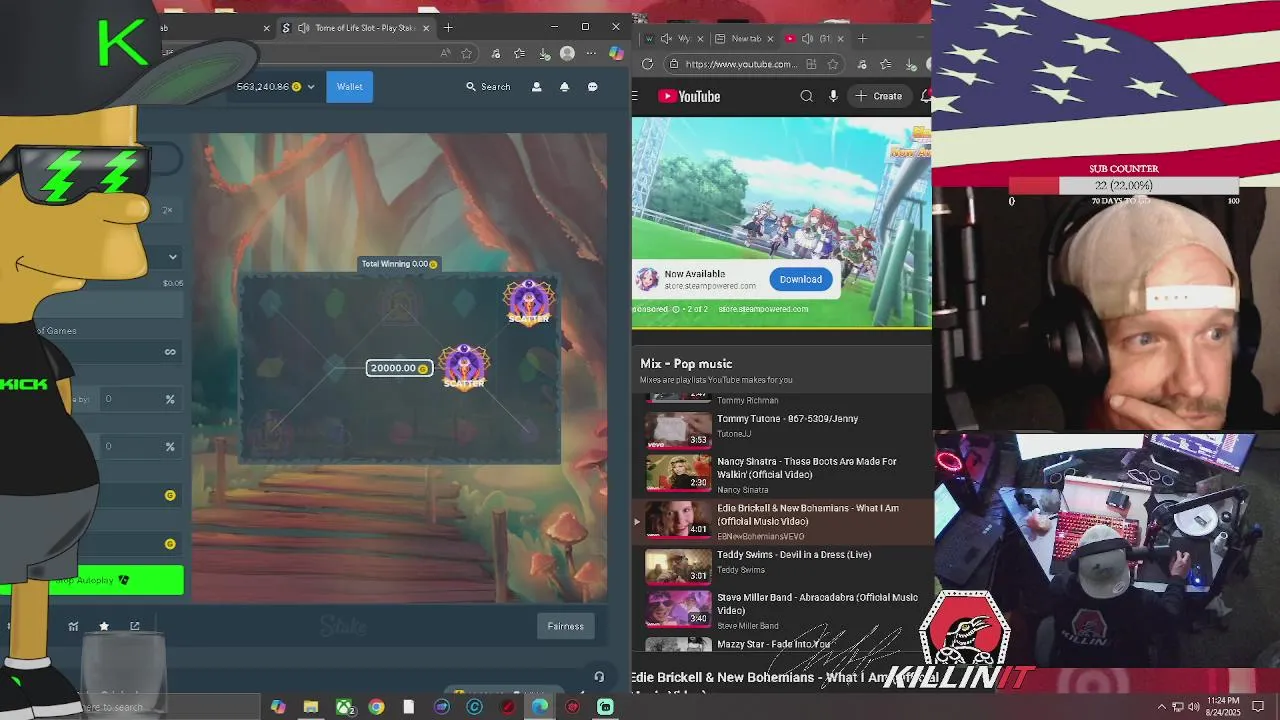1280x720 pixels.
Task: Close the Tome of Life Slot tab
Action: click(x=426, y=28)
